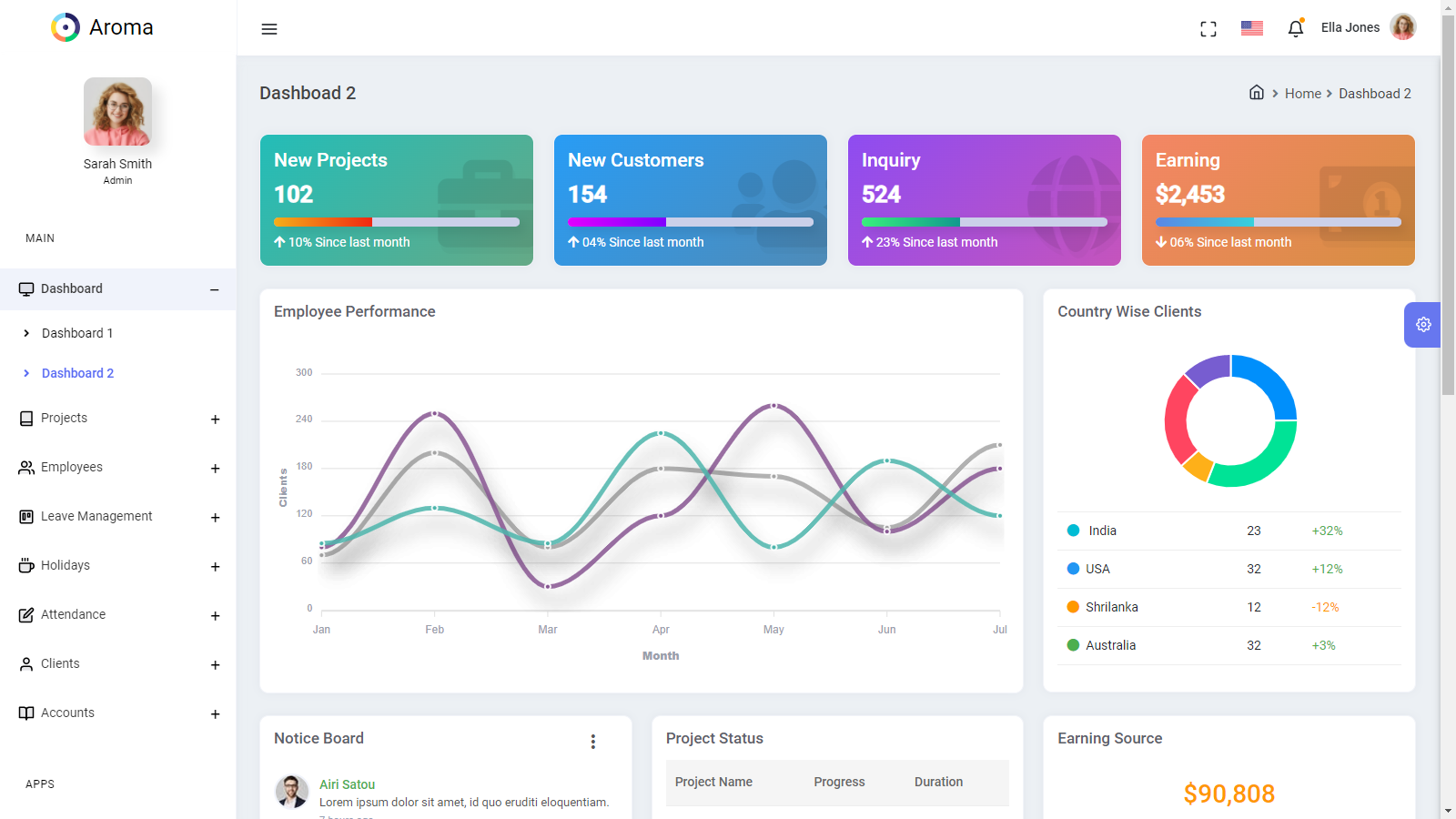The width and height of the screenshot is (1456, 819).
Task: Click the fullscreen toggle icon
Action: (1208, 28)
